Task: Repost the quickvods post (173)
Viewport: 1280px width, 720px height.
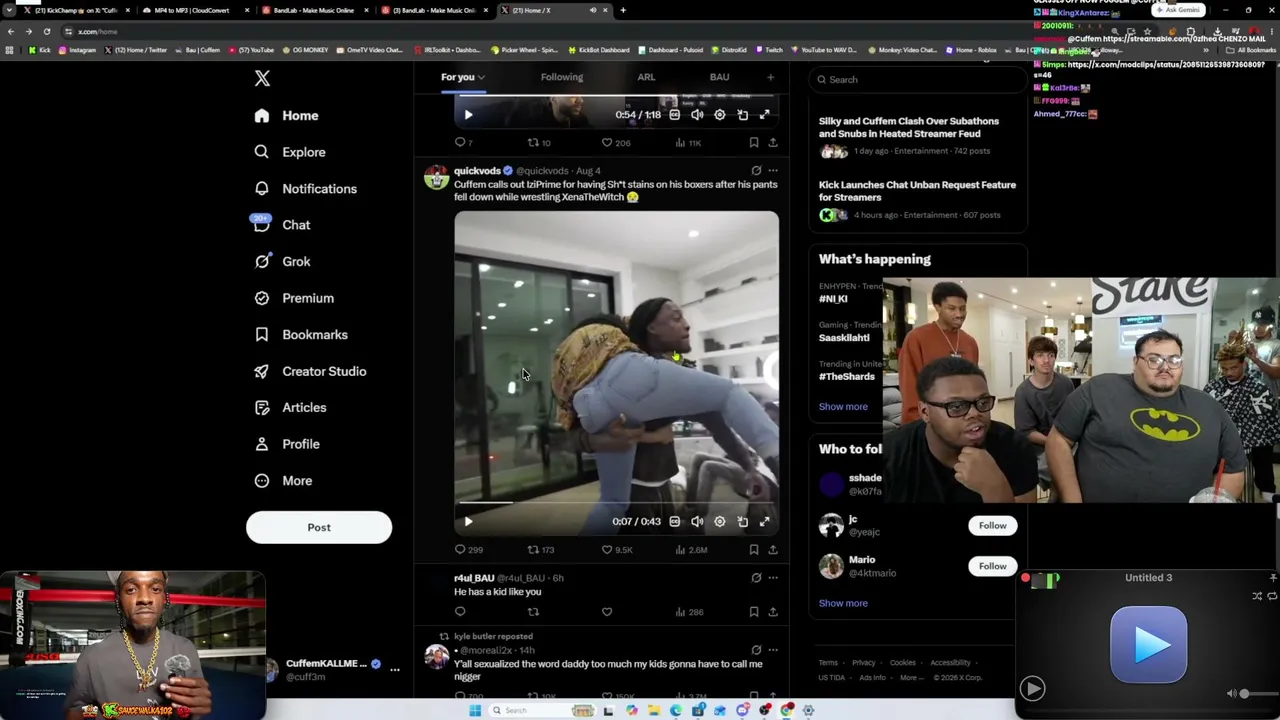Action: click(x=541, y=549)
